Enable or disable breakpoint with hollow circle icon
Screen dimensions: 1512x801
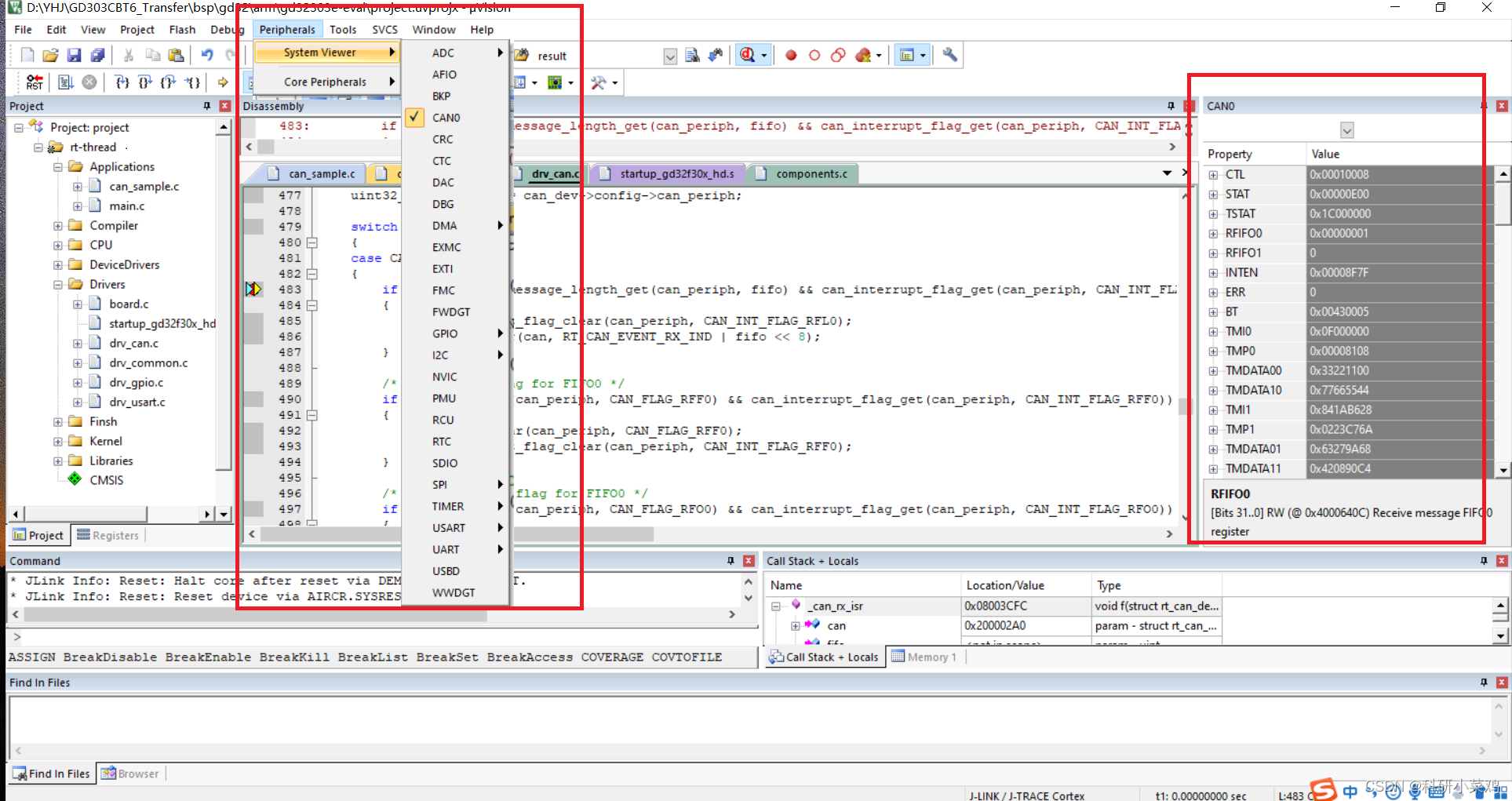pos(814,55)
